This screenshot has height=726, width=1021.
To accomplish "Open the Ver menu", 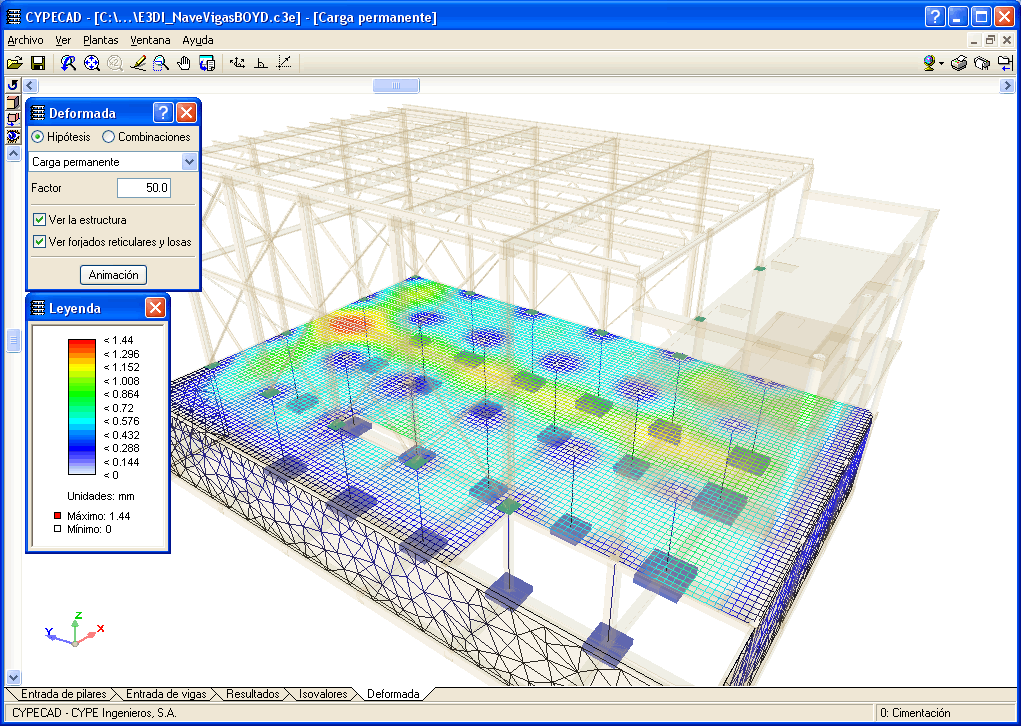I will 63,40.
